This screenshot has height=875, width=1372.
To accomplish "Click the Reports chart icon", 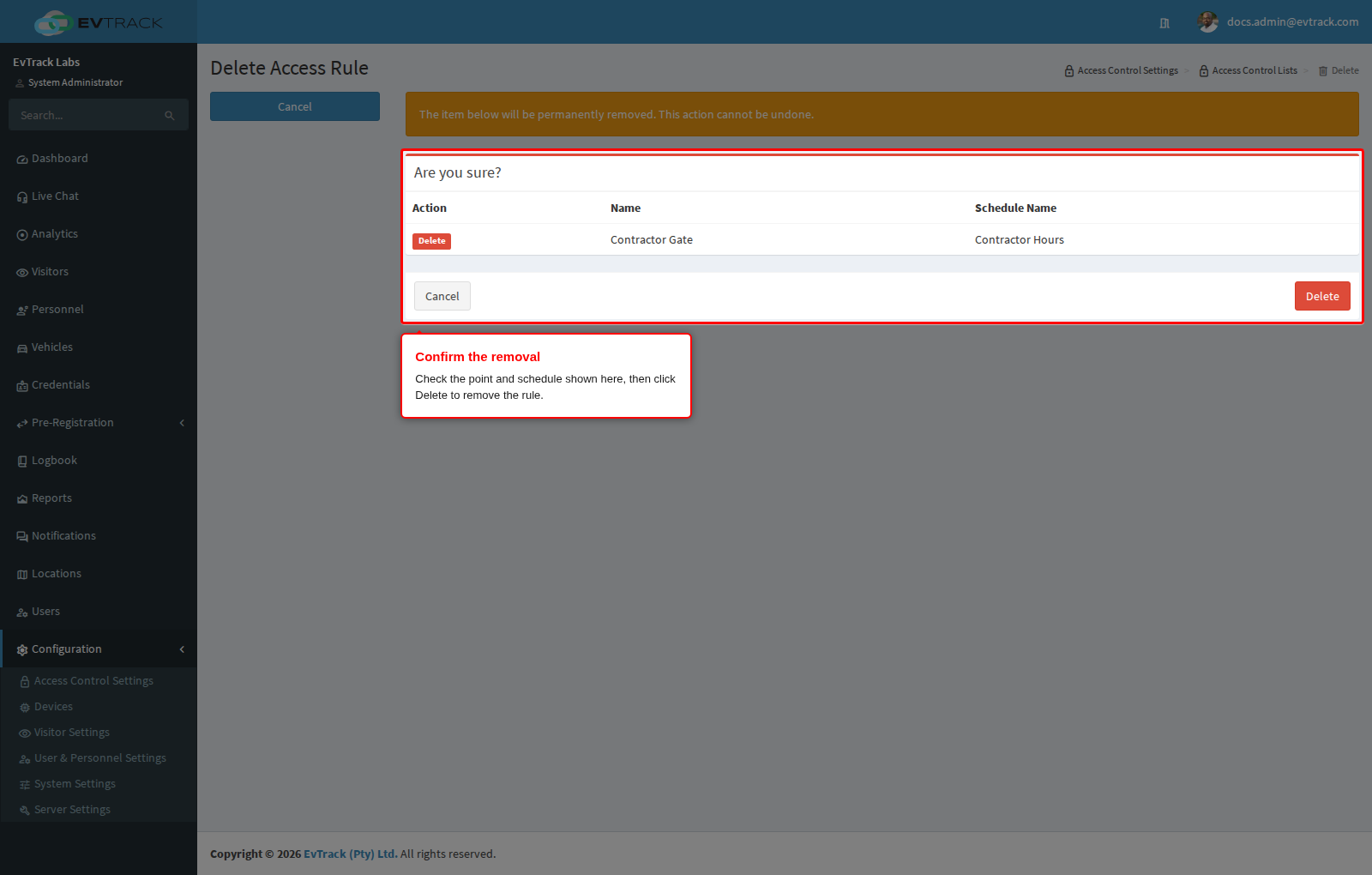I will [x=22, y=499].
